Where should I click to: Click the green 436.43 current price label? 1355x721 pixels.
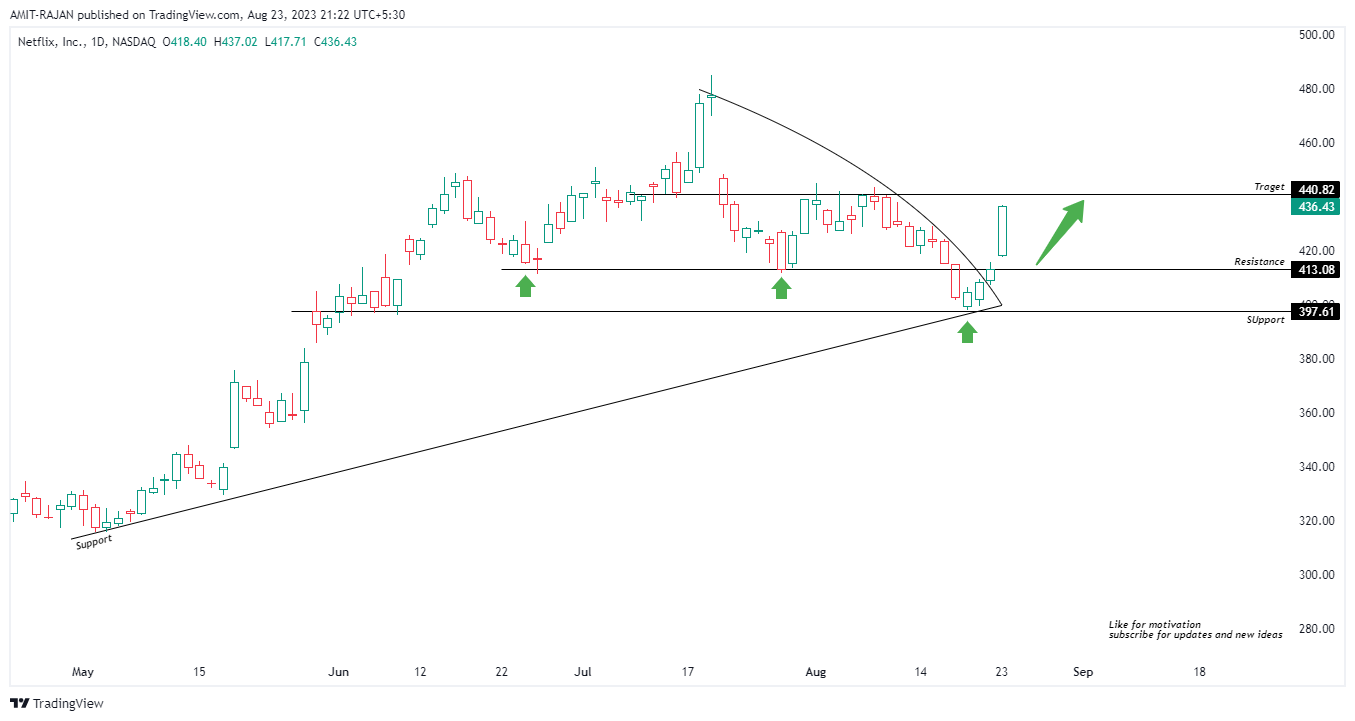[x=1315, y=207]
